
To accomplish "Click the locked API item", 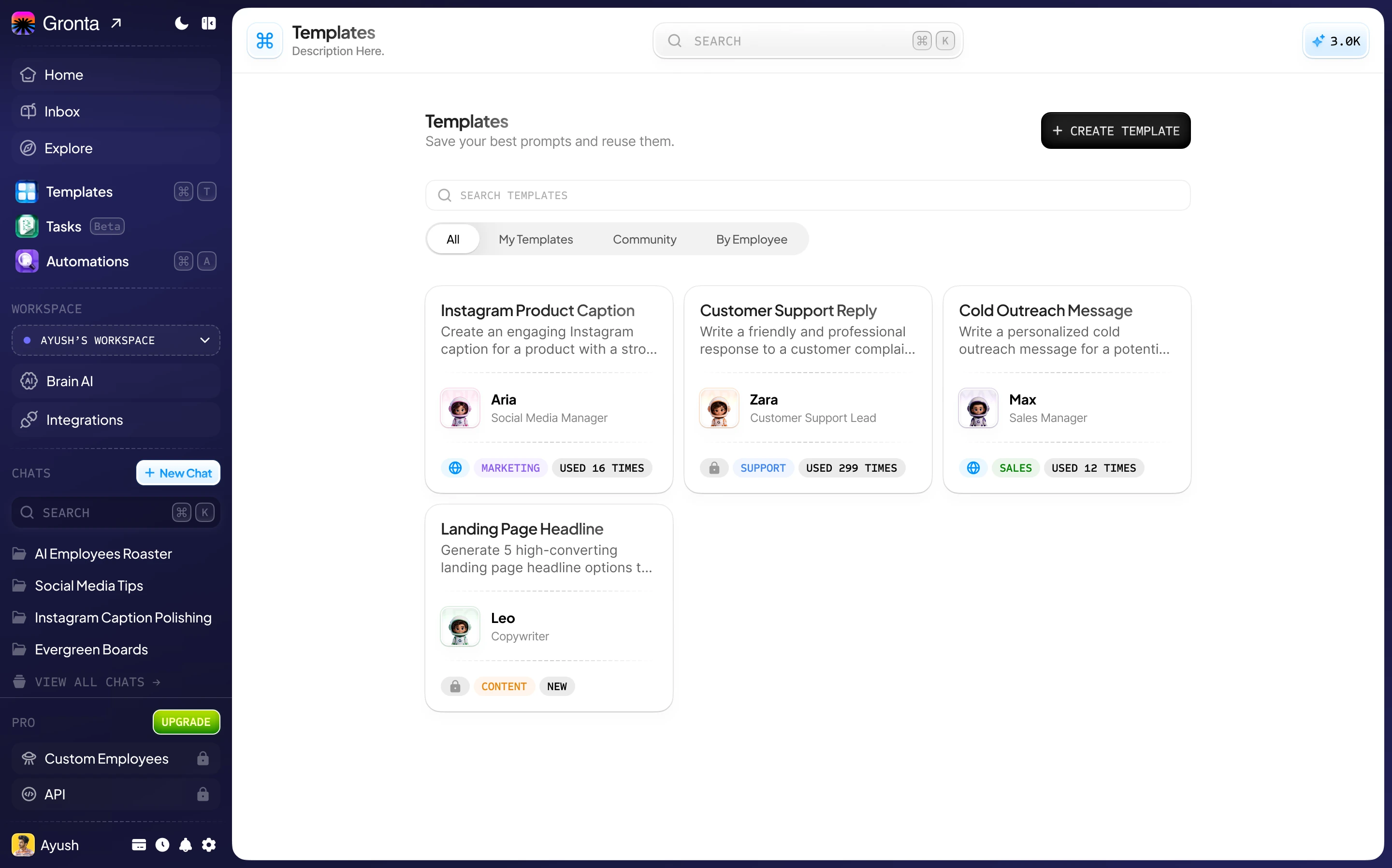I will coord(116,795).
